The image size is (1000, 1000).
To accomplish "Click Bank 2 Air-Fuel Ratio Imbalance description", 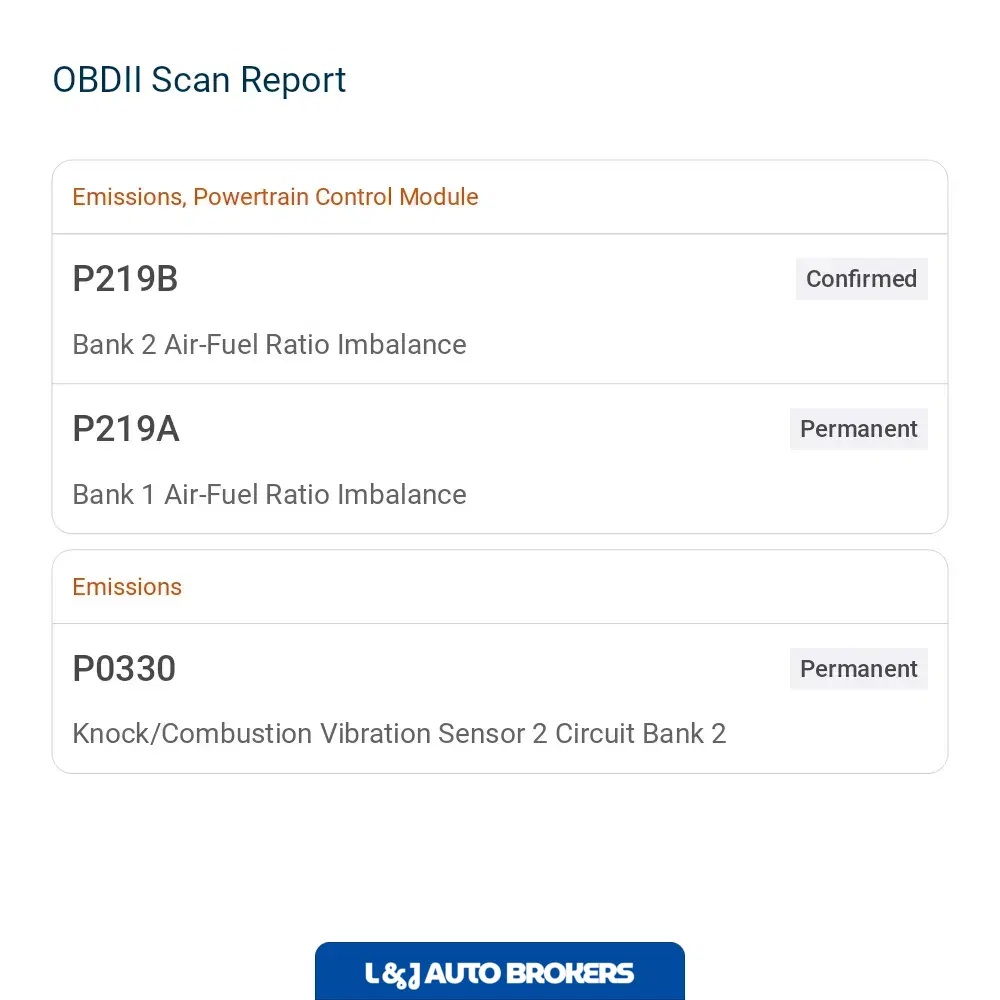I will coord(269,344).
